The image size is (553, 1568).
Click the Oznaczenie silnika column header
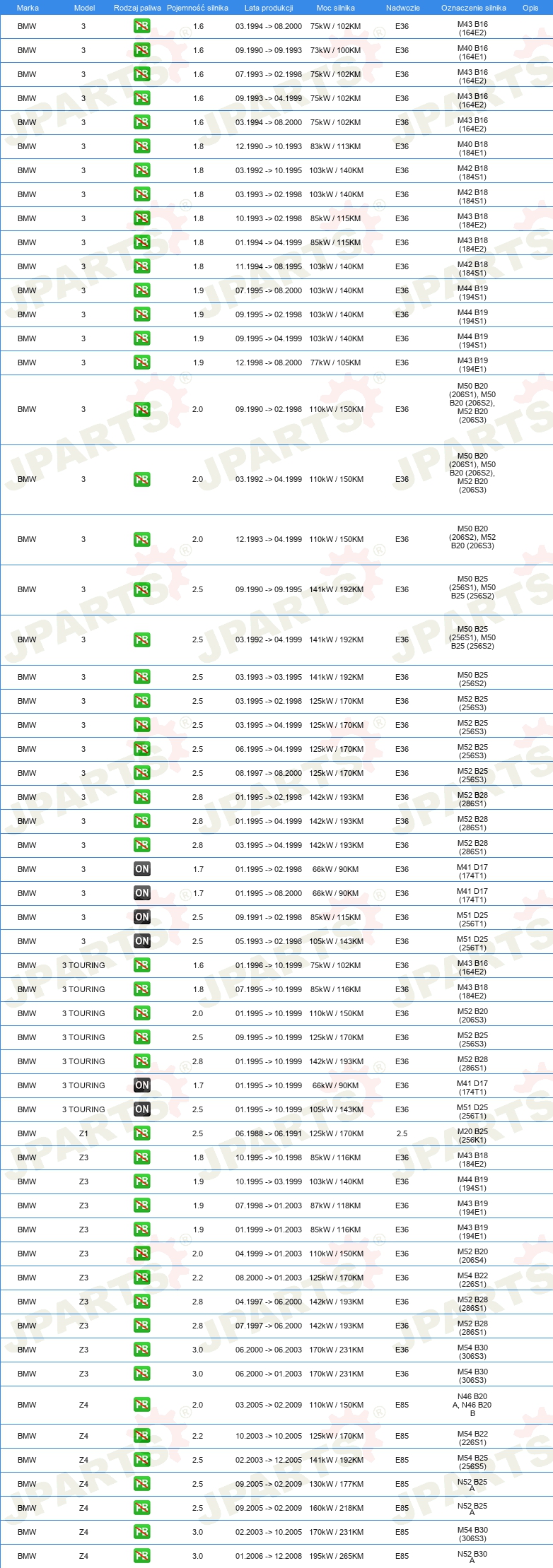474,8
